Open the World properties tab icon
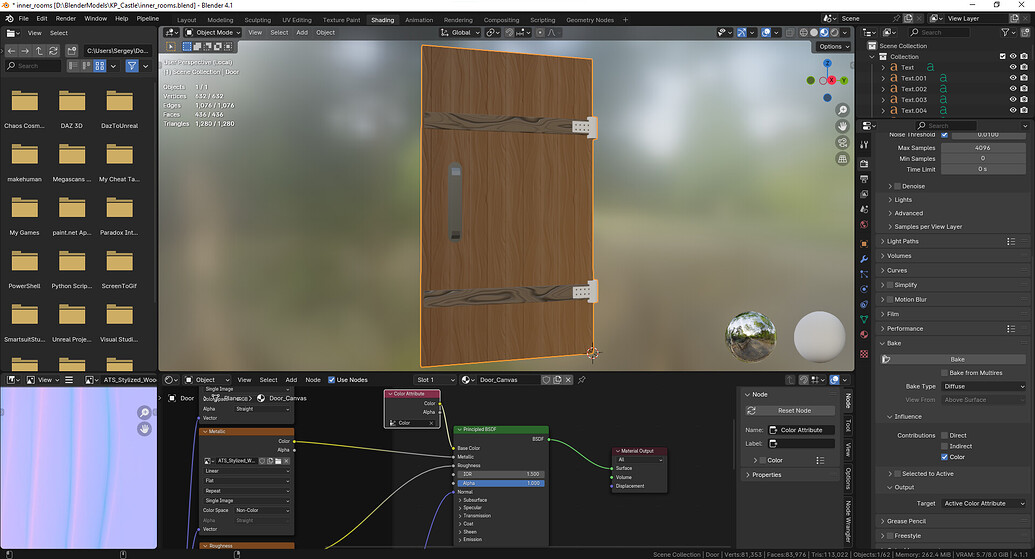The image size is (1035, 559). click(x=864, y=224)
